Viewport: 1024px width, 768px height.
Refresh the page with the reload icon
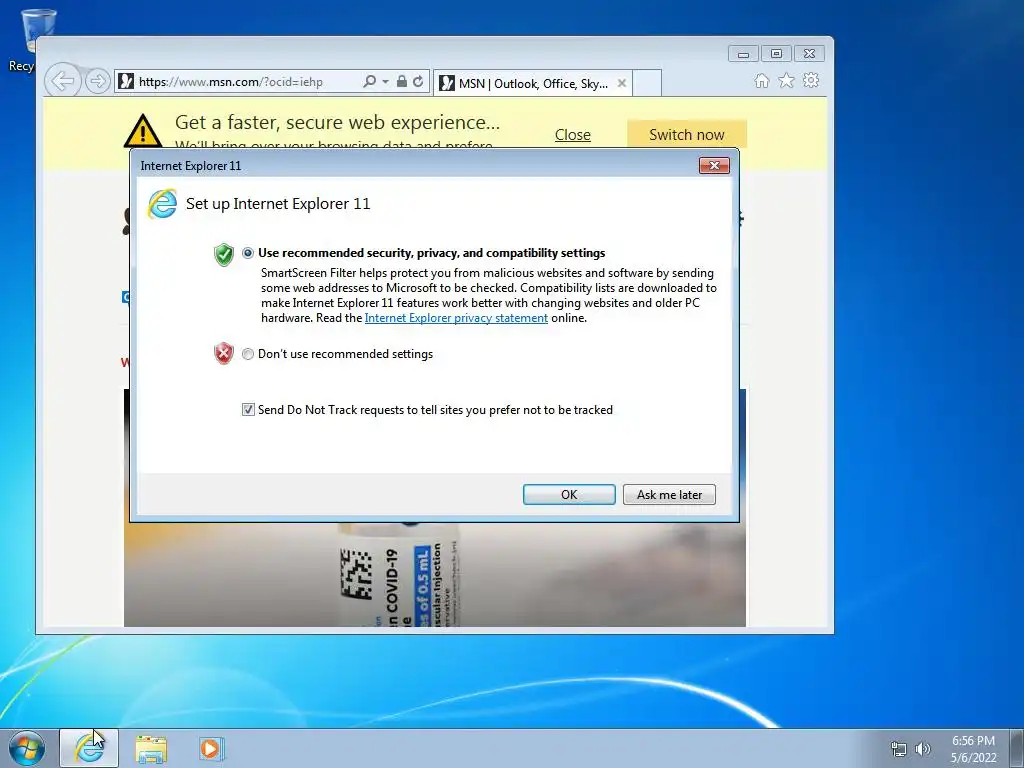418,82
